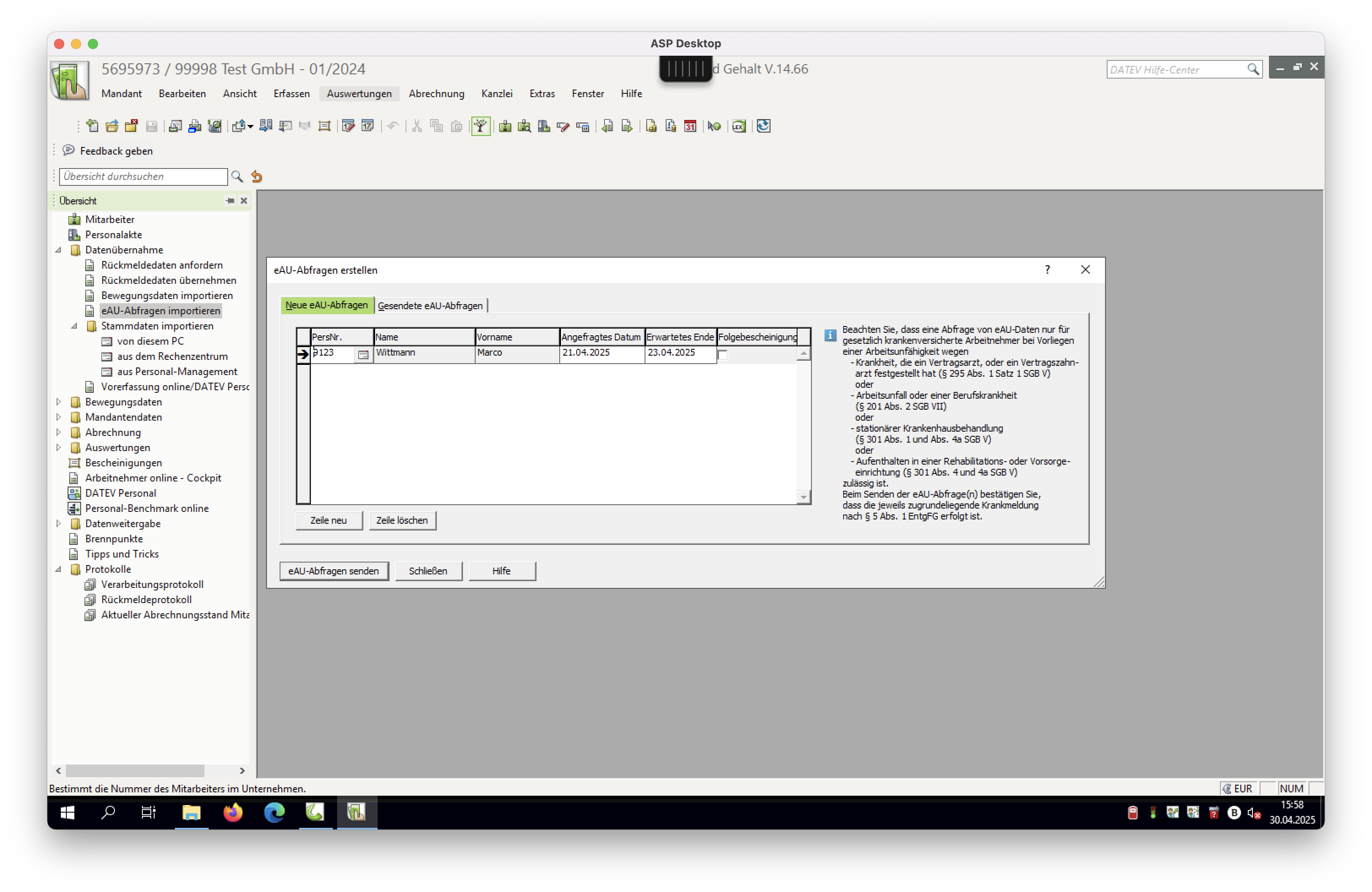The width and height of the screenshot is (1372, 892).
Task: Click the horizontal scrollbar in overview panel
Action: click(135, 770)
